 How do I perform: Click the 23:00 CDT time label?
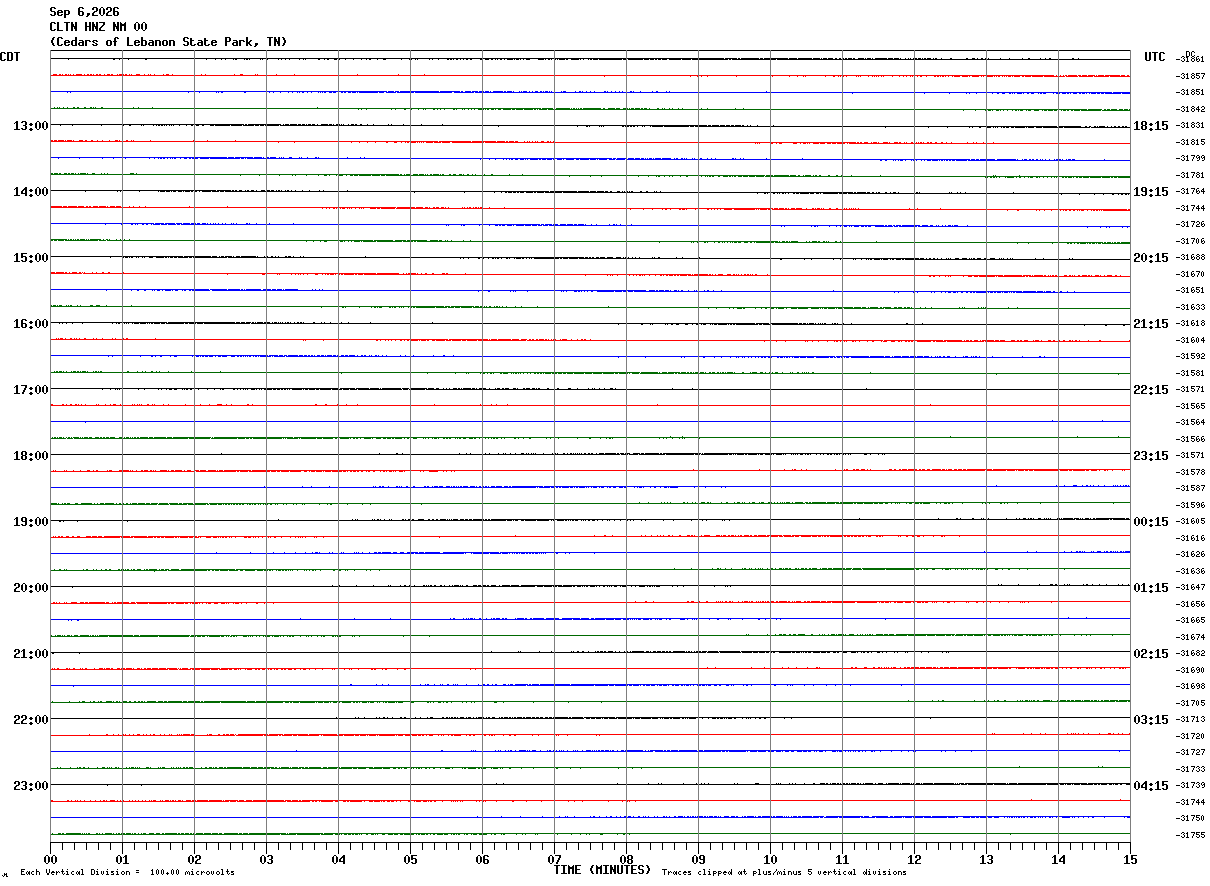(30, 786)
